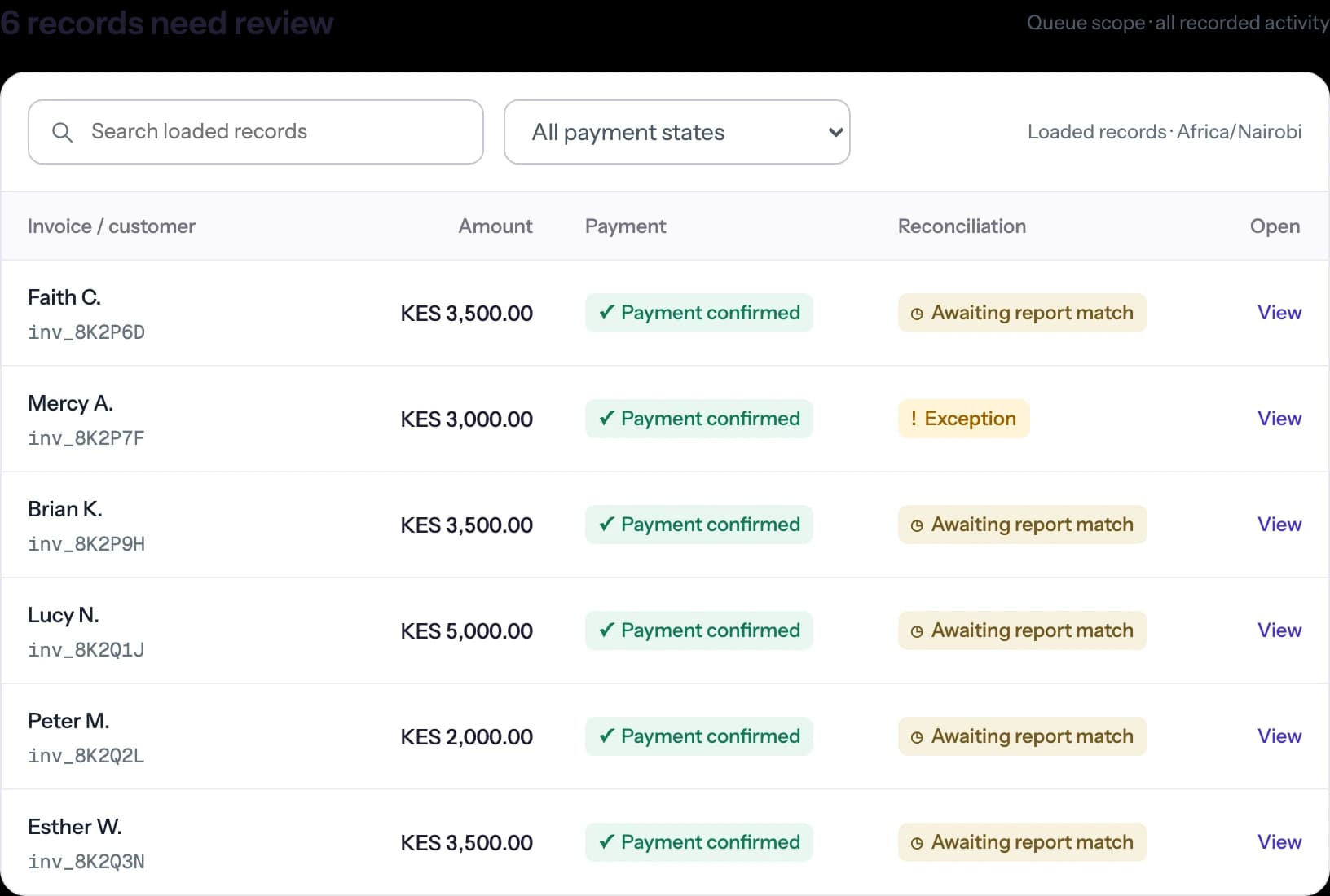This screenshot has width=1330, height=896.
Task: Click Awaiting report match badge for Peter M.
Action: [x=1023, y=736]
